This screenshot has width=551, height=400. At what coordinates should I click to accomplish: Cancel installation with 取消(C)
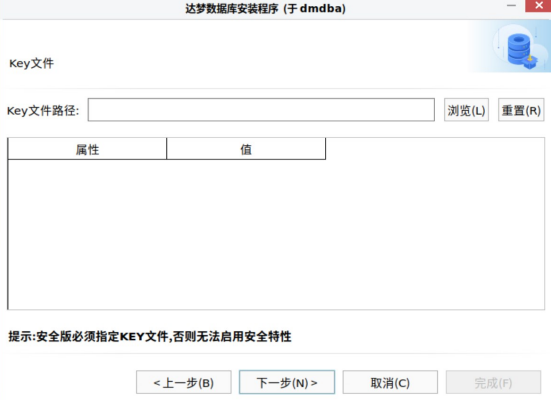coord(390,382)
